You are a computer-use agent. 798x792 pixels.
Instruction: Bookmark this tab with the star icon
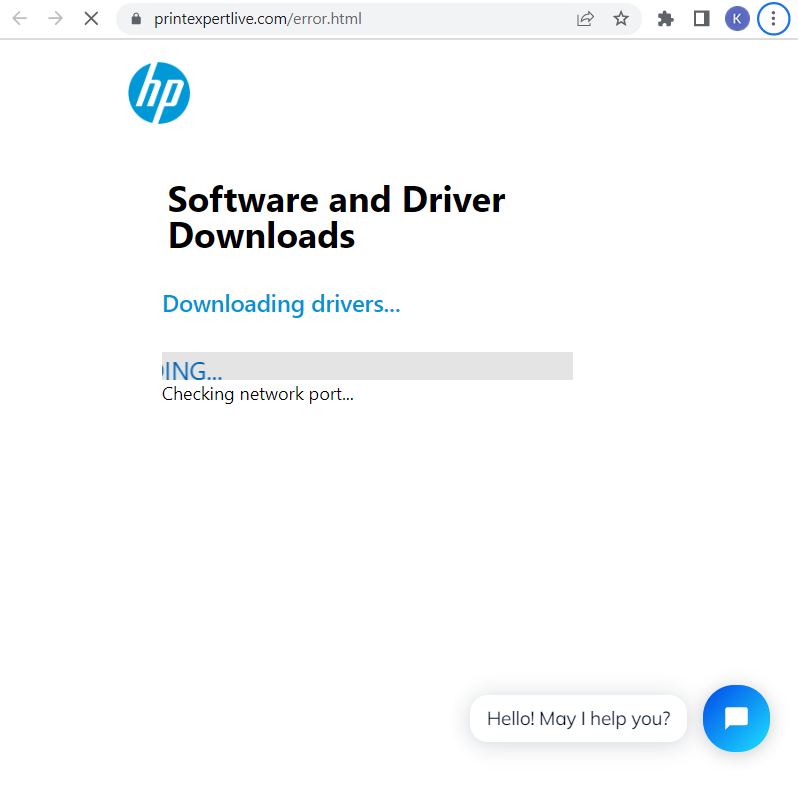(x=621, y=19)
